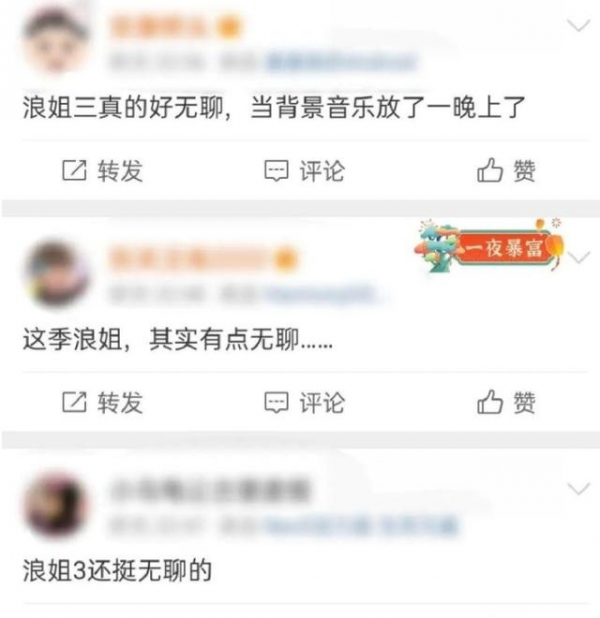Click the 一夜暴富 decorative badge

(489, 246)
